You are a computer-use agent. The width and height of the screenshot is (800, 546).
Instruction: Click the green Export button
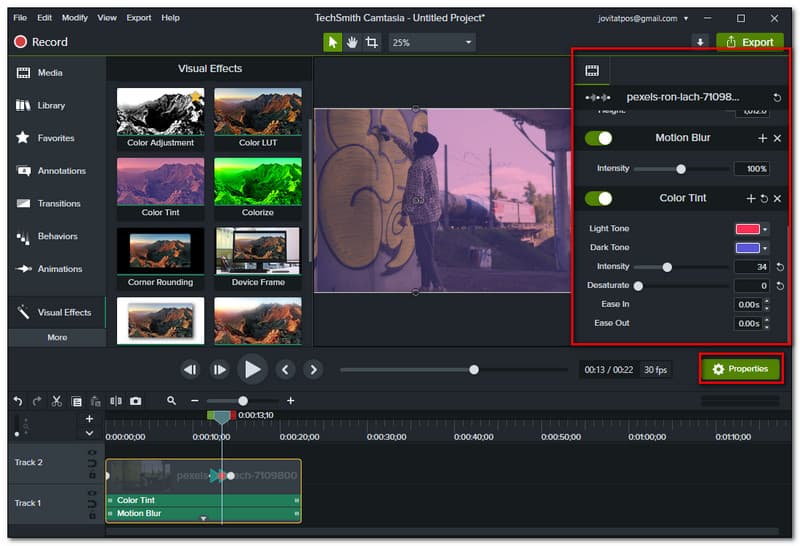point(749,42)
